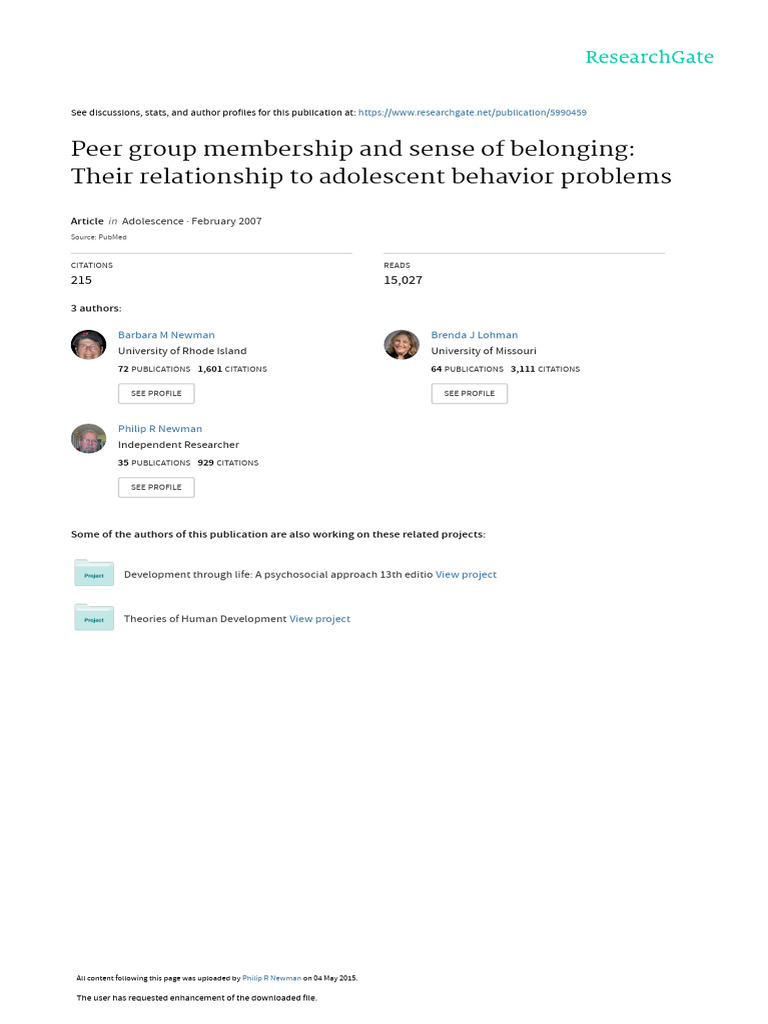Viewport: 768px width, 1024px height.
Task: Click the citations count 215
Action: 81,280
